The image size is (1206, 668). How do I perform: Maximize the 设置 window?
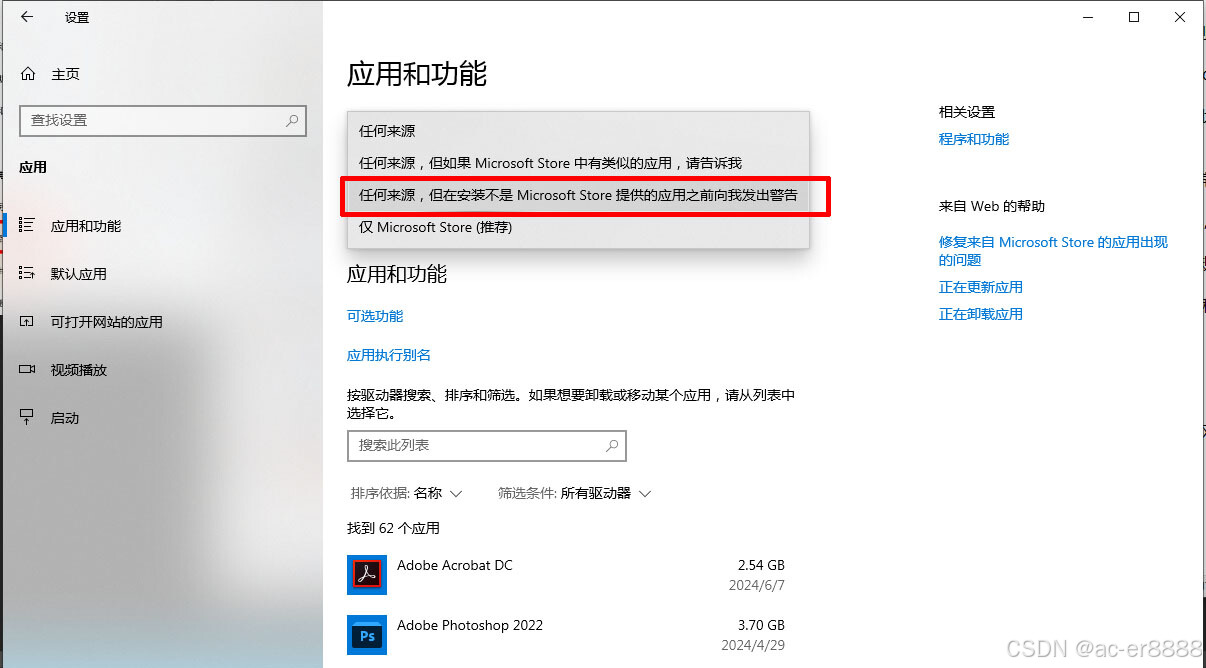click(x=1134, y=17)
